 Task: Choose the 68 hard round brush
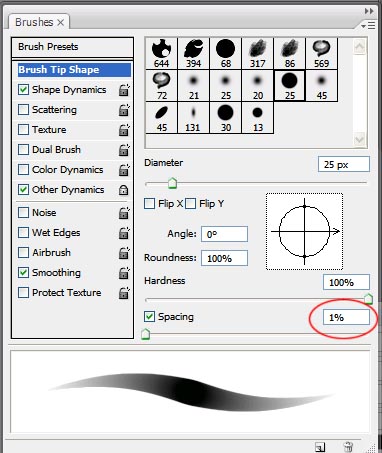(226, 53)
